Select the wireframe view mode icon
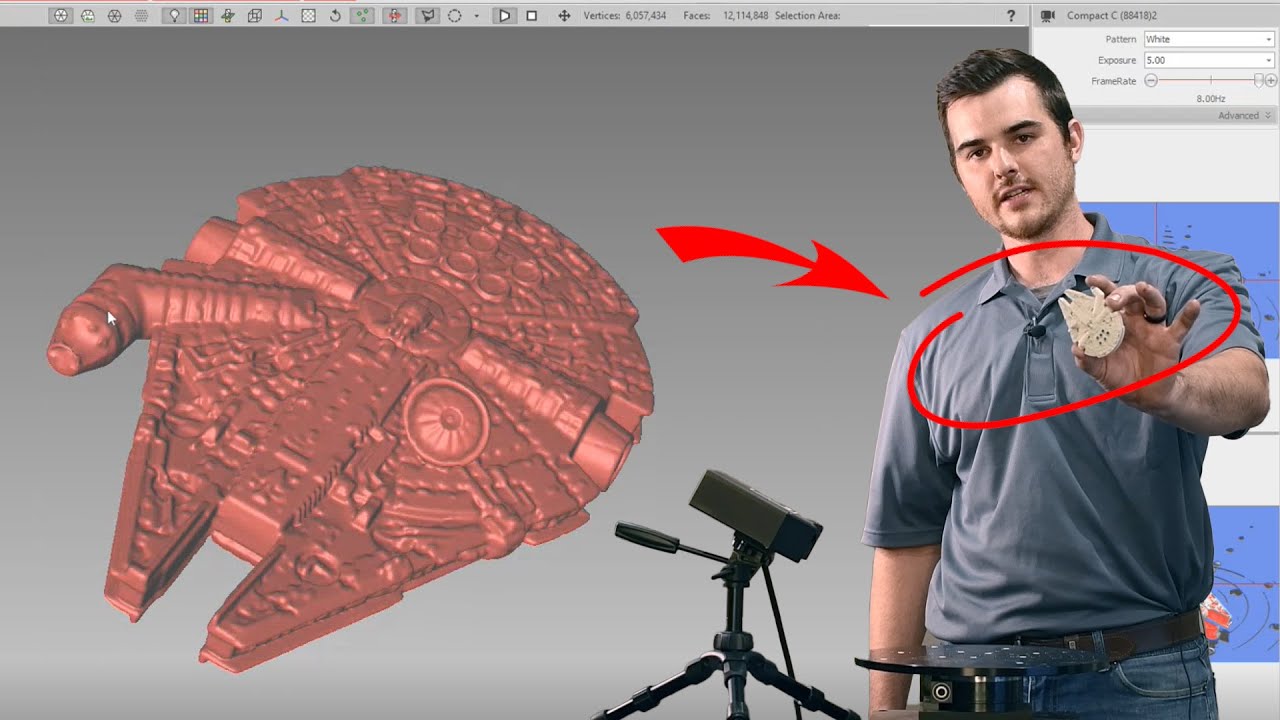1280x720 pixels. [x=114, y=16]
